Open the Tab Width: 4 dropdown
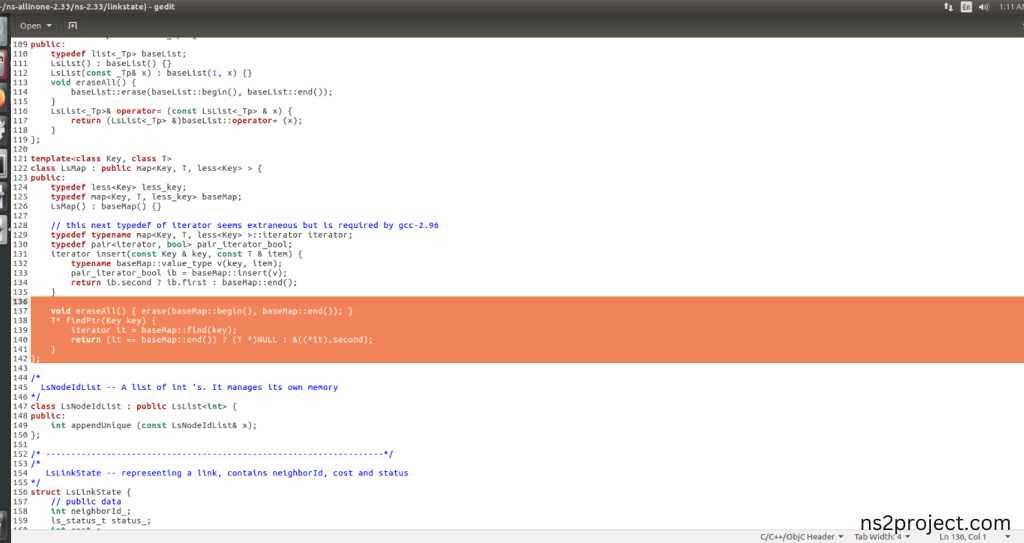This screenshot has width=1024, height=543. click(x=882, y=536)
